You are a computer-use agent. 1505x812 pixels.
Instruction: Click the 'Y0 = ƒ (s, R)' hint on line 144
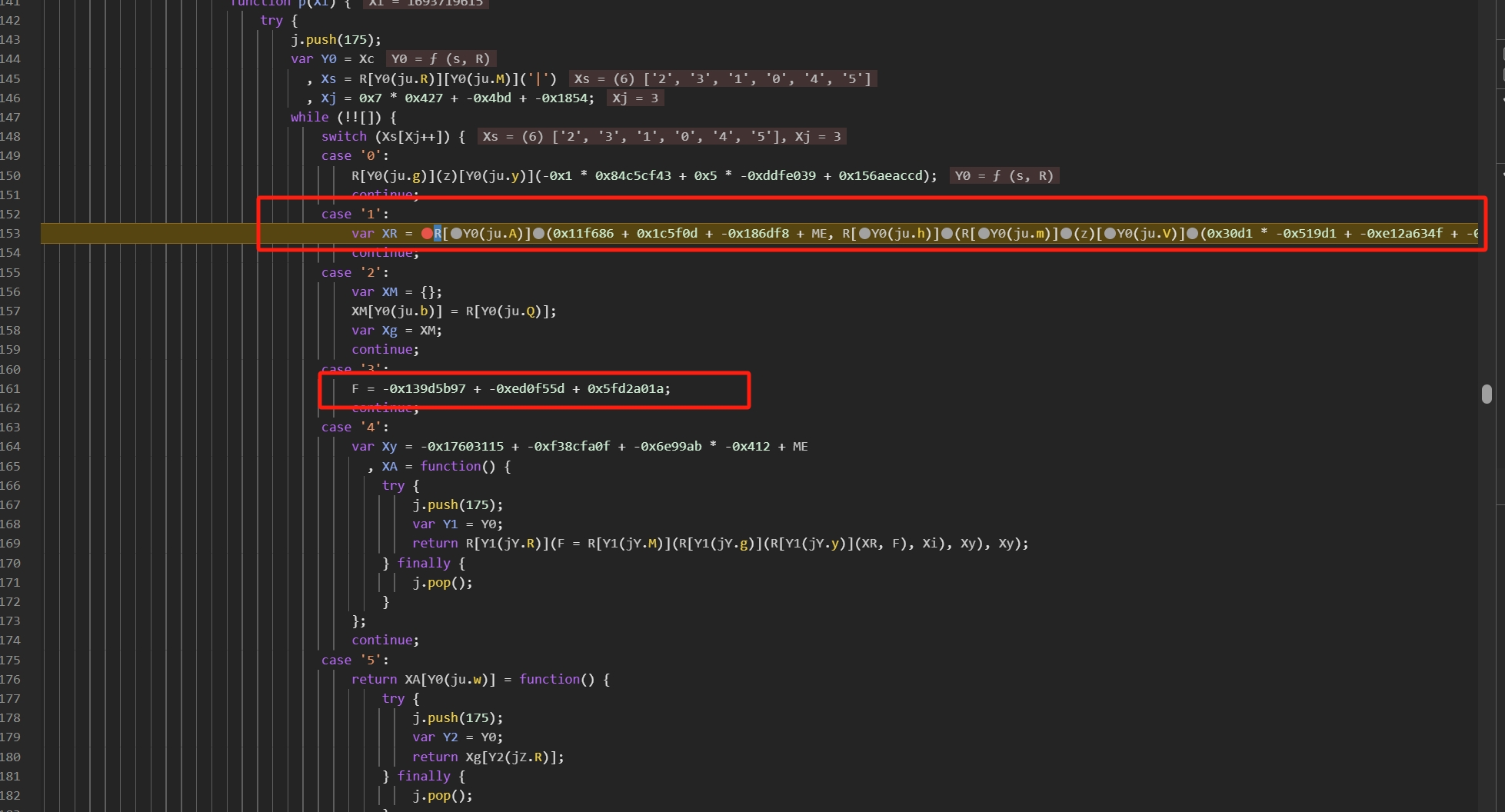coord(440,59)
